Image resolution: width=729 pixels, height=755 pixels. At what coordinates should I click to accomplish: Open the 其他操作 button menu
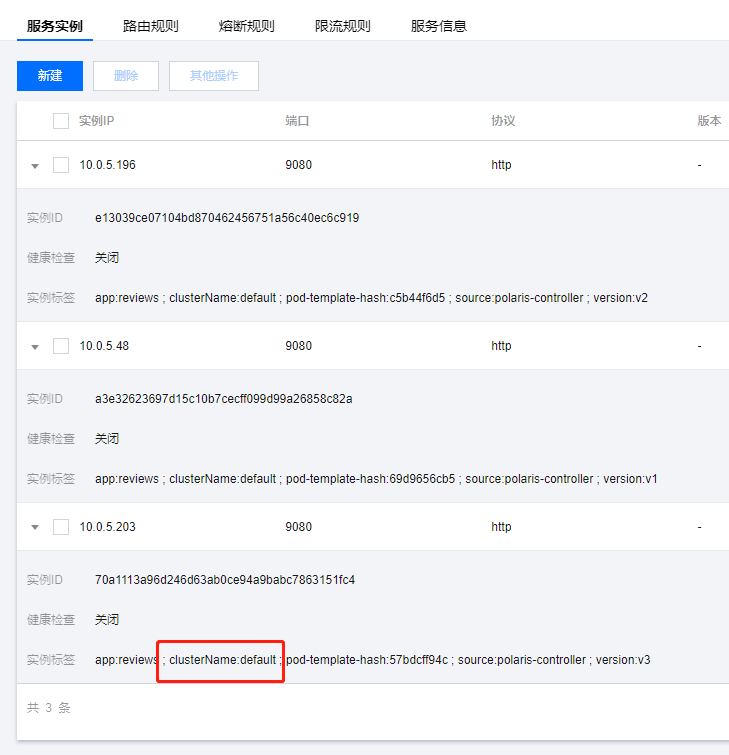214,76
